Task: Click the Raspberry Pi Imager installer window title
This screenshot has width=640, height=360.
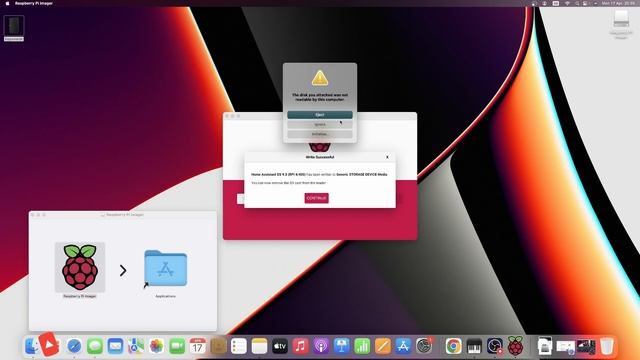Action: point(125,215)
